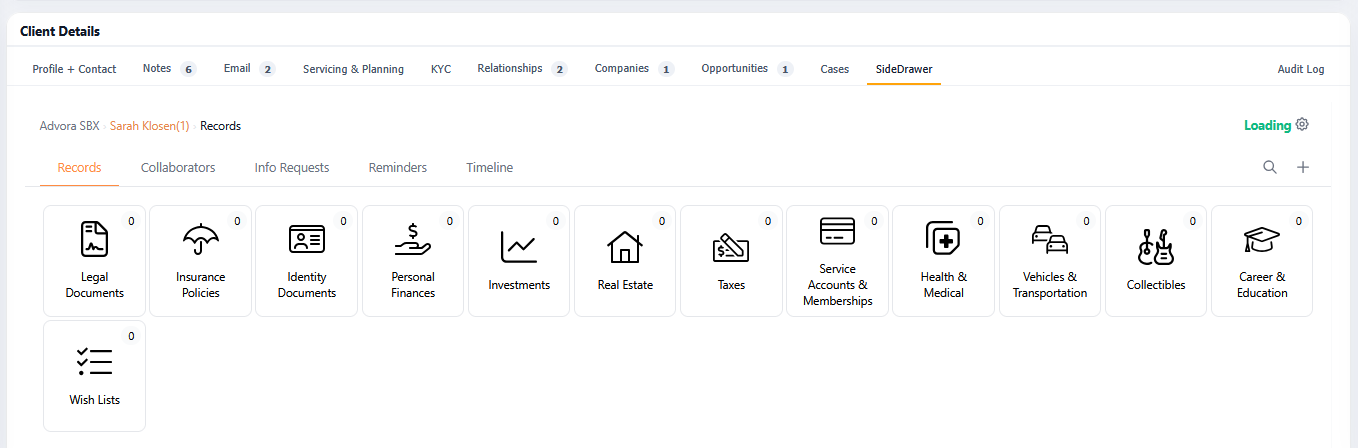Viewport: 1358px width, 448px height.
Task: Click the Real Estate label
Action: point(625,285)
